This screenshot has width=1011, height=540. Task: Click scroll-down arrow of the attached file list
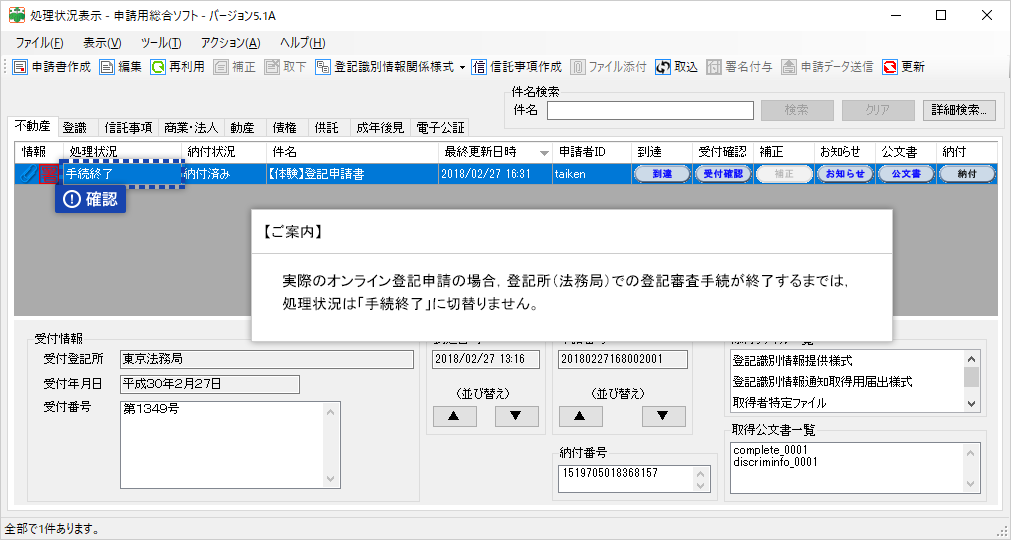[972, 404]
